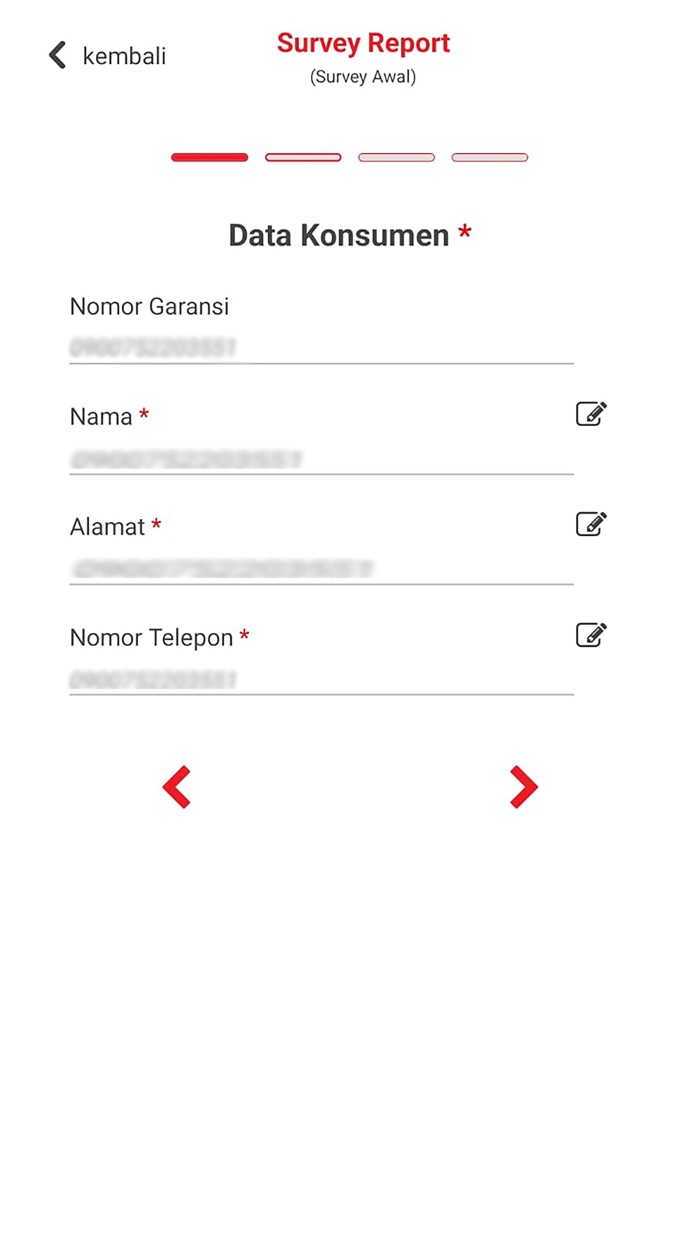Focus the Alamat input field
Viewport: 700px width, 1244px height.
pos(320,569)
